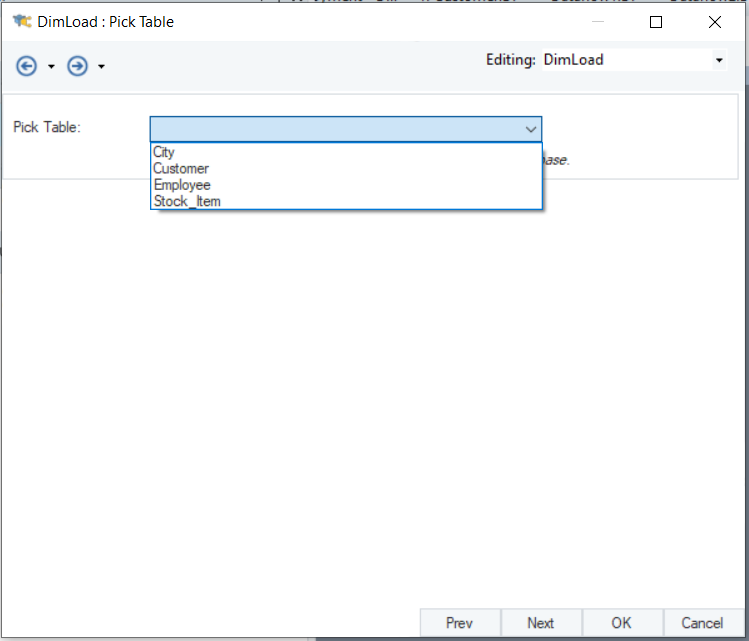The height and width of the screenshot is (641, 749).
Task: Collapse the Pick Table chevron
Action: click(530, 129)
